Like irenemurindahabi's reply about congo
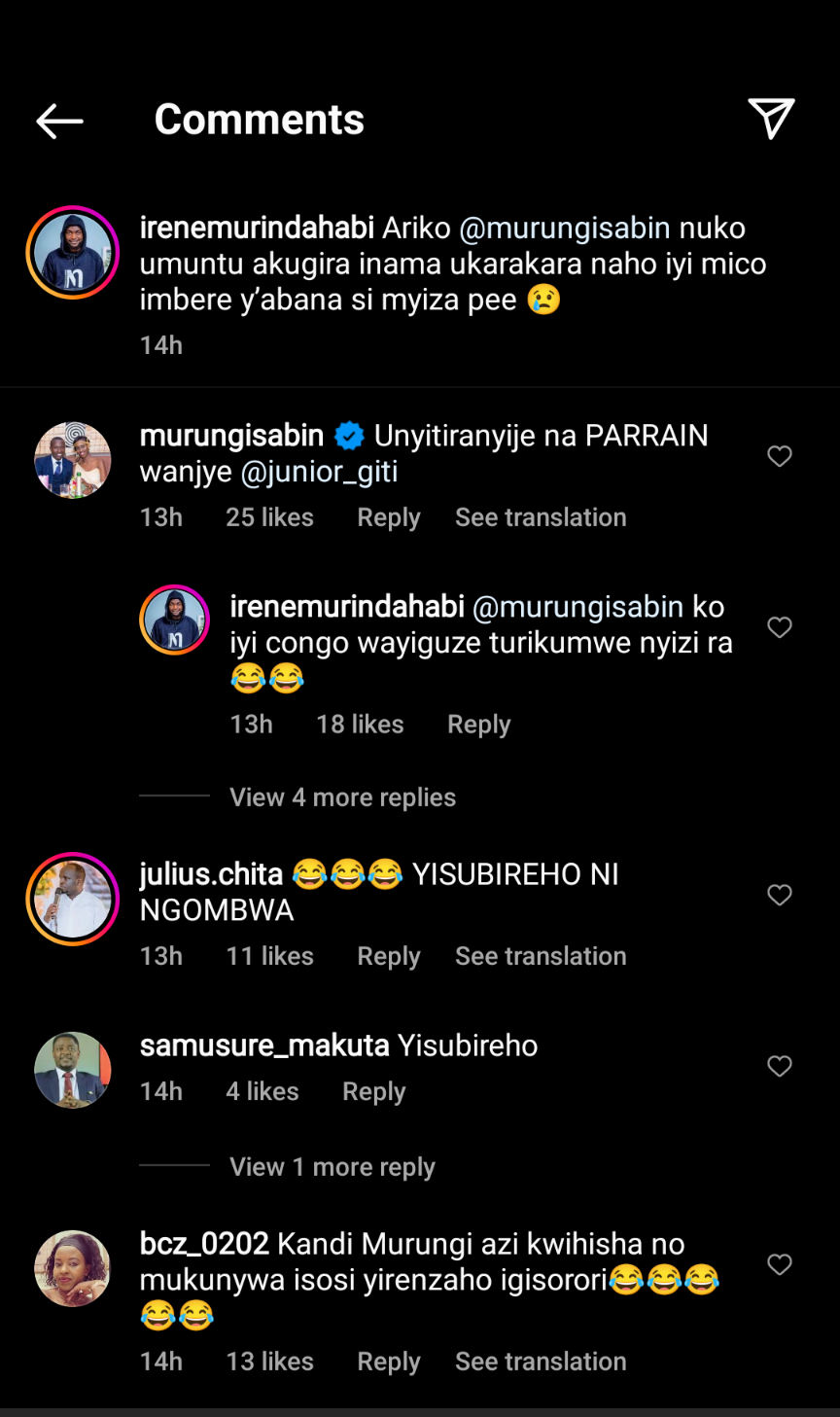This screenshot has height=1417, width=840. tap(780, 627)
